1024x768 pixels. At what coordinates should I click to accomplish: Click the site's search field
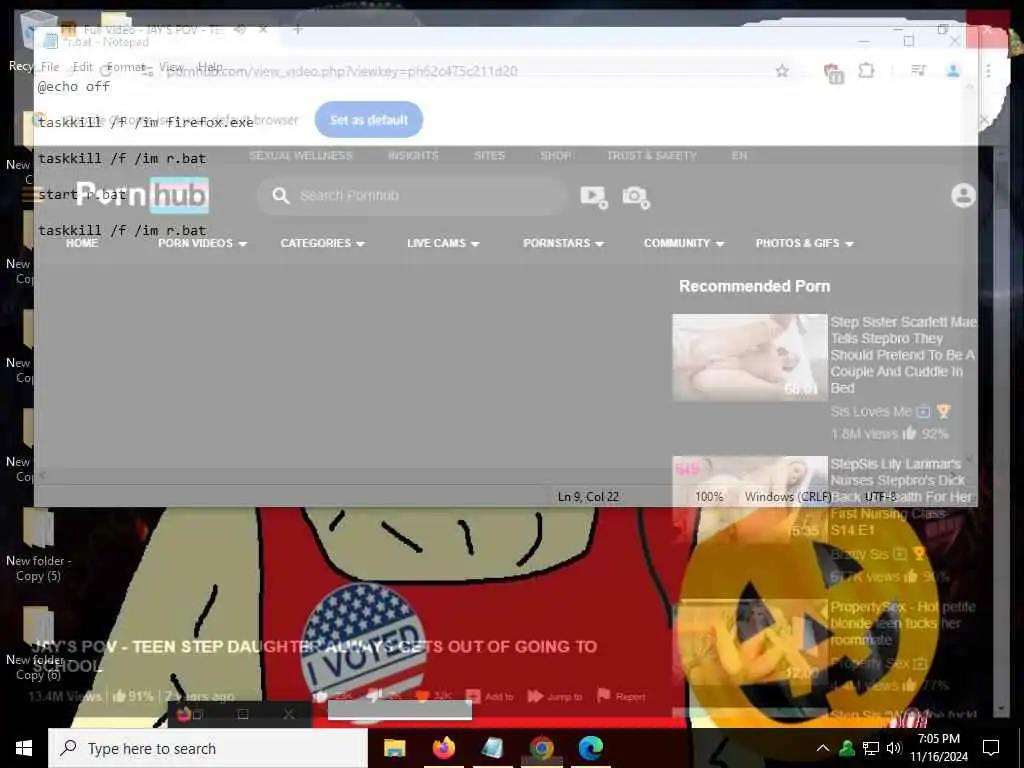[x=413, y=195]
